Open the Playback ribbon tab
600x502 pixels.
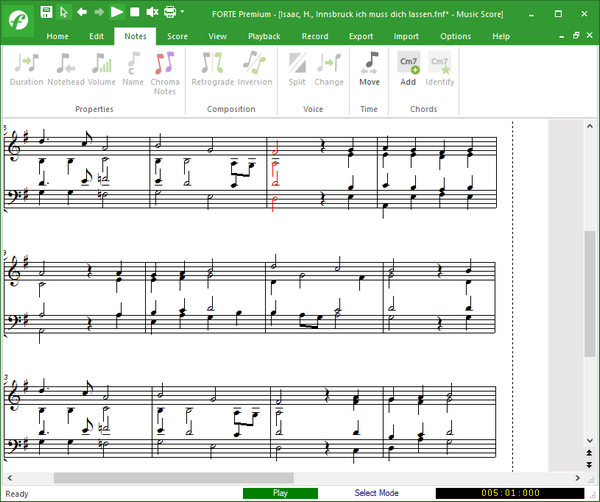click(264, 36)
